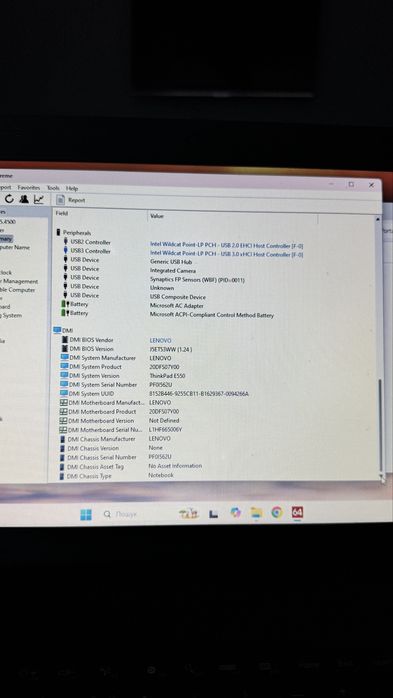
Task: Open the Tools menu
Action: [53, 188]
